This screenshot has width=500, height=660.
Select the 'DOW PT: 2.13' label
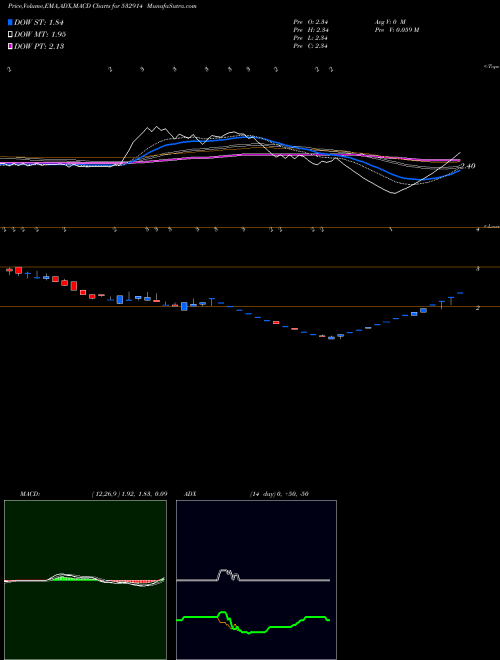click(x=39, y=46)
